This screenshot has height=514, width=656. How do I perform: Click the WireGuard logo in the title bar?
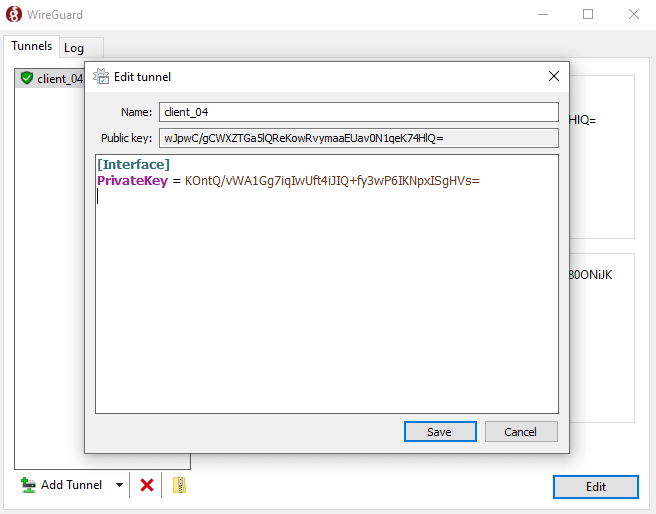click(x=14, y=15)
